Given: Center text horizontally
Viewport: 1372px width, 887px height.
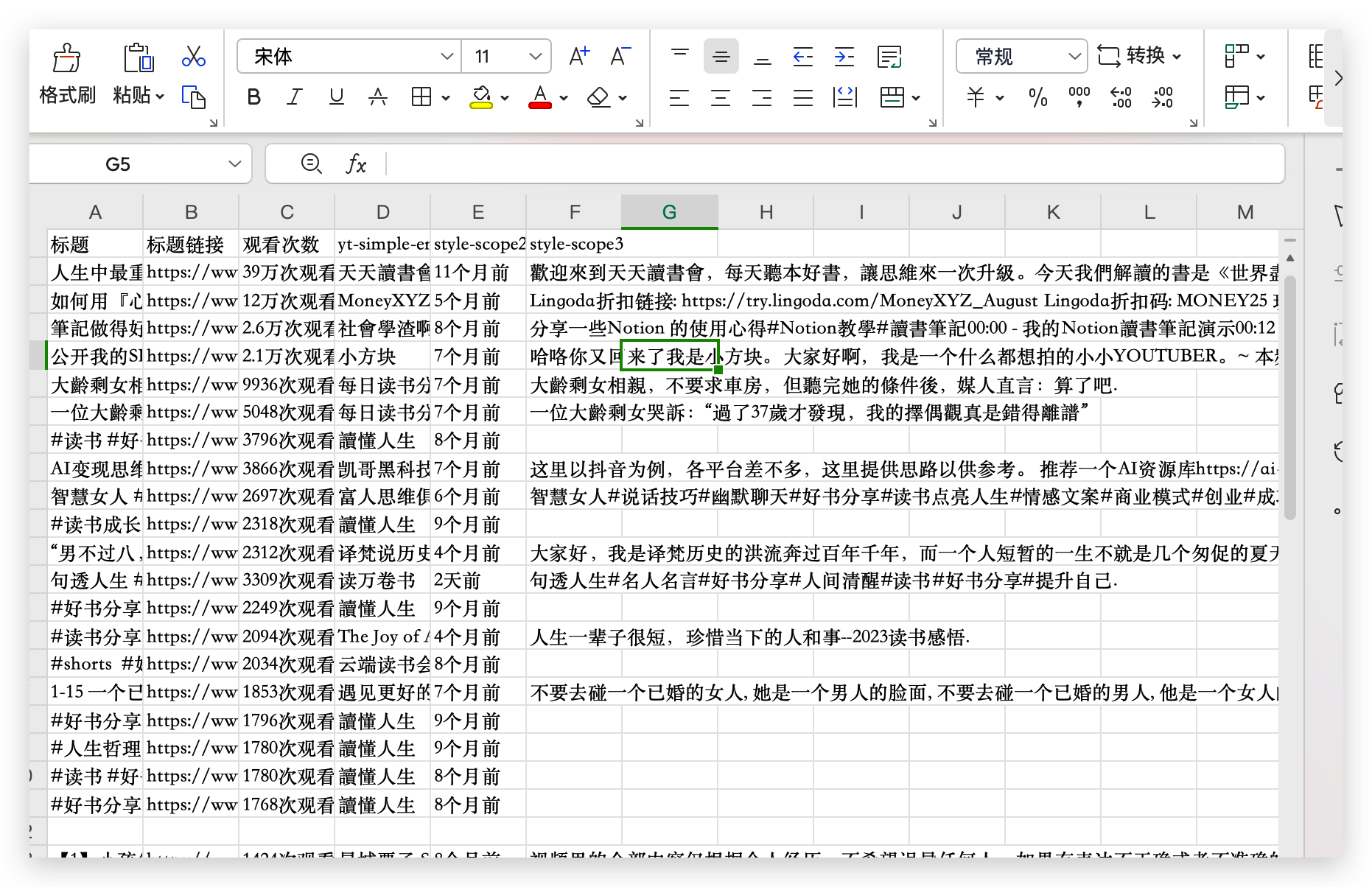Looking at the screenshot, I should tap(721, 97).
